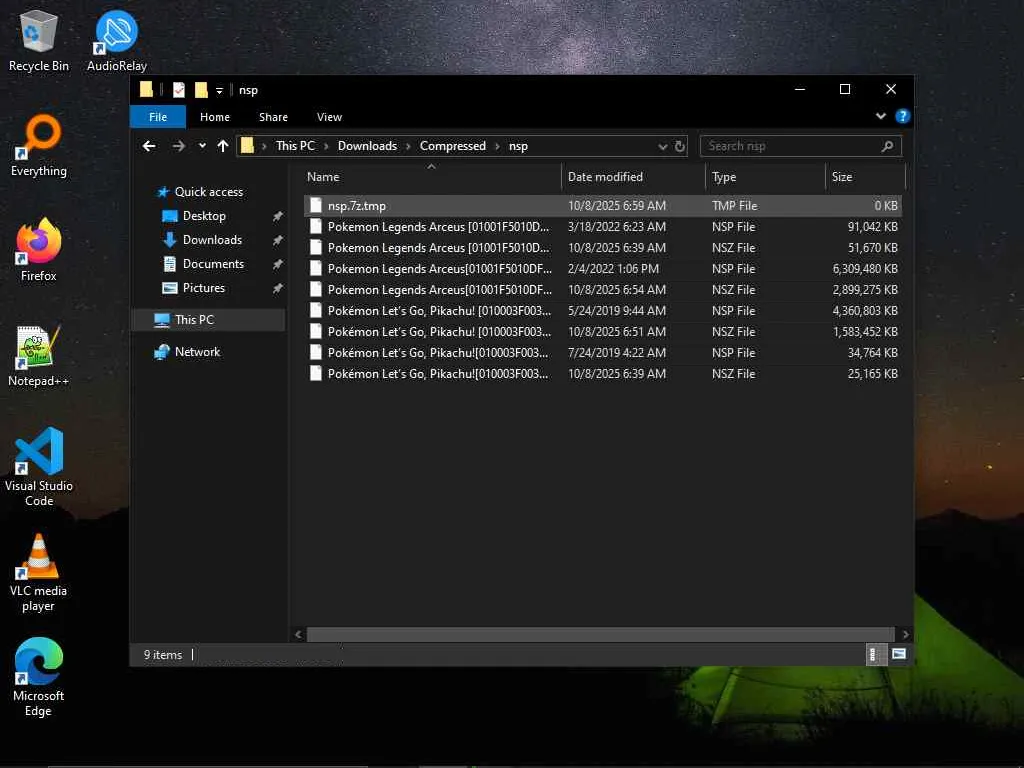The image size is (1024, 768).
Task: Switch to Details view icon in status bar
Action: pyautogui.click(x=874, y=654)
